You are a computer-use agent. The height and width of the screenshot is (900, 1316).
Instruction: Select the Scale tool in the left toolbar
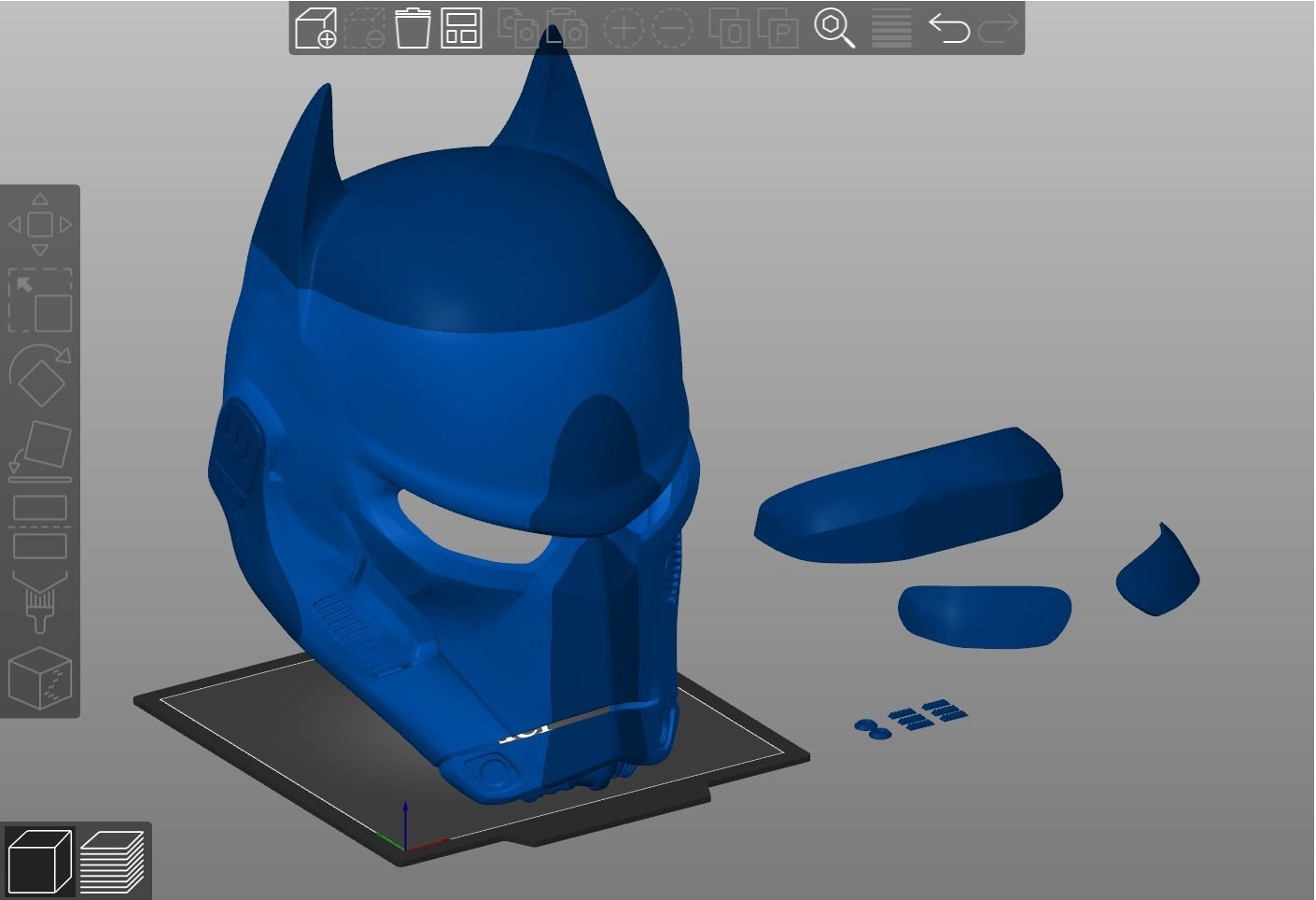click(40, 300)
